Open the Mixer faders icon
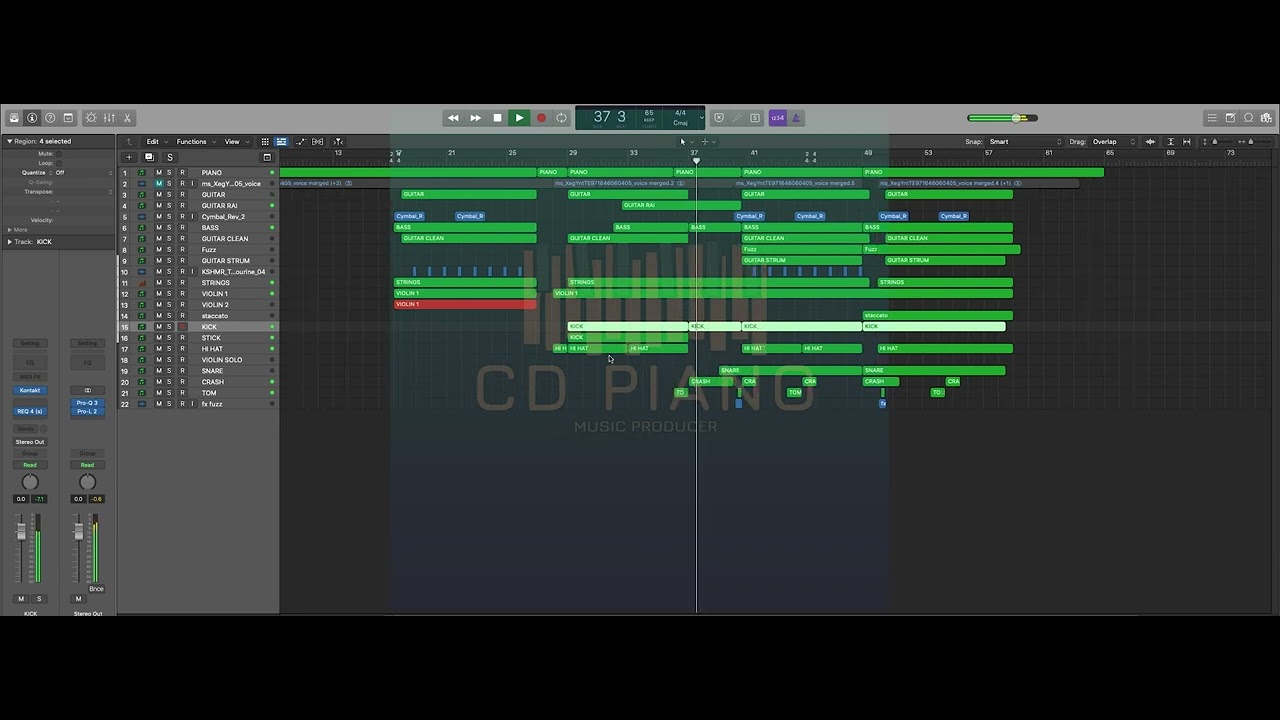This screenshot has height=720, width=1280. coord(109,118)
